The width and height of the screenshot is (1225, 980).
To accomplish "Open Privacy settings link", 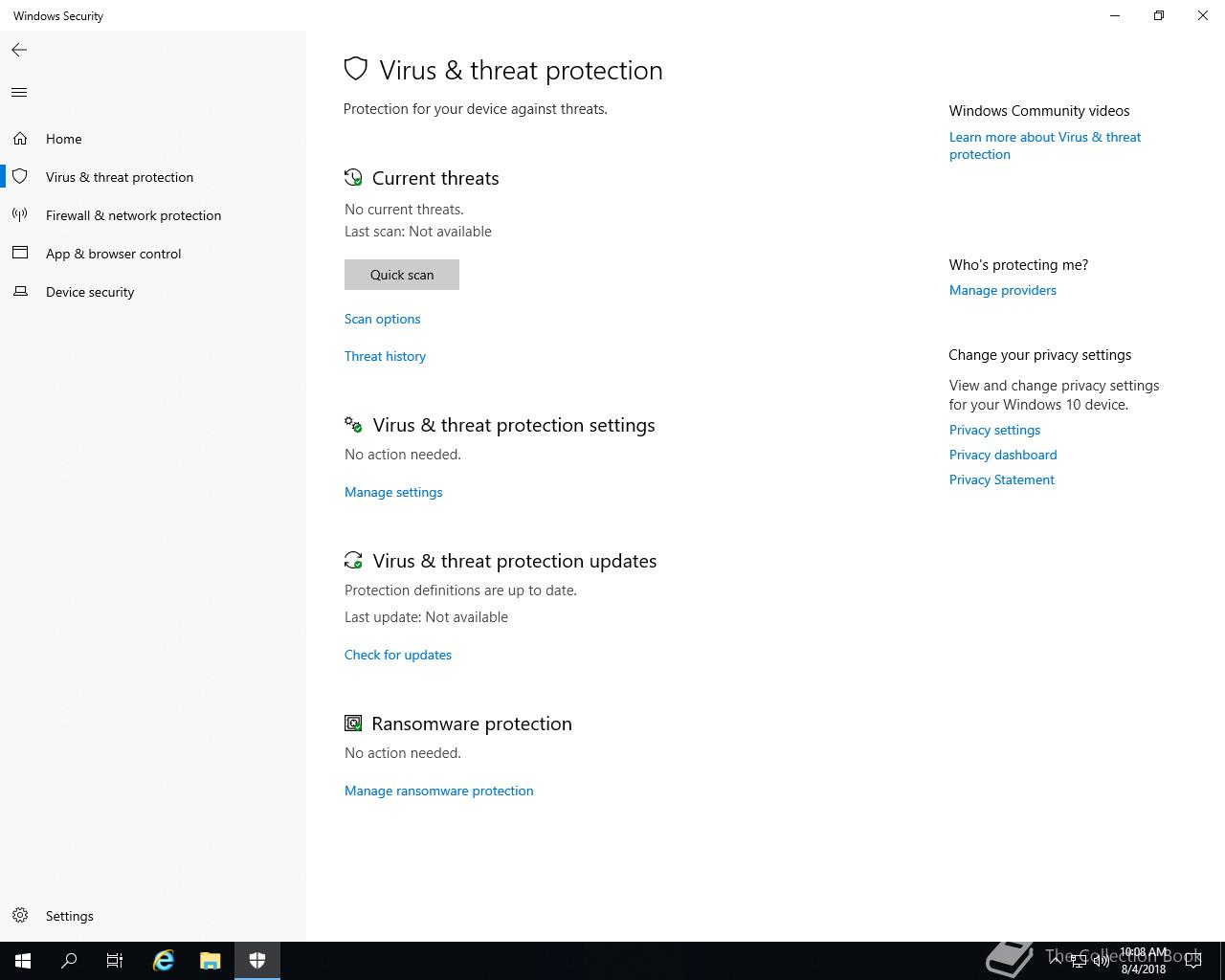I will [x=994, y=430].
